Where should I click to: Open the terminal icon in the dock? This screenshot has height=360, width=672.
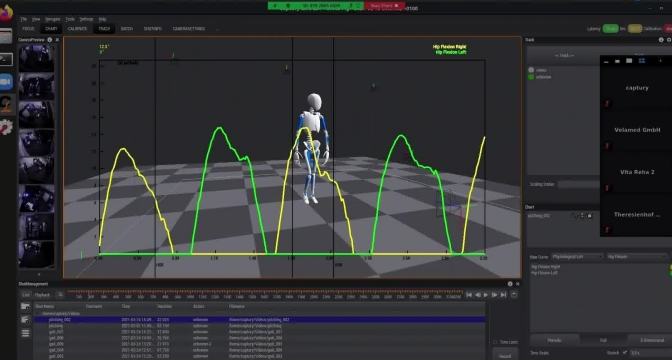[6, 59]
